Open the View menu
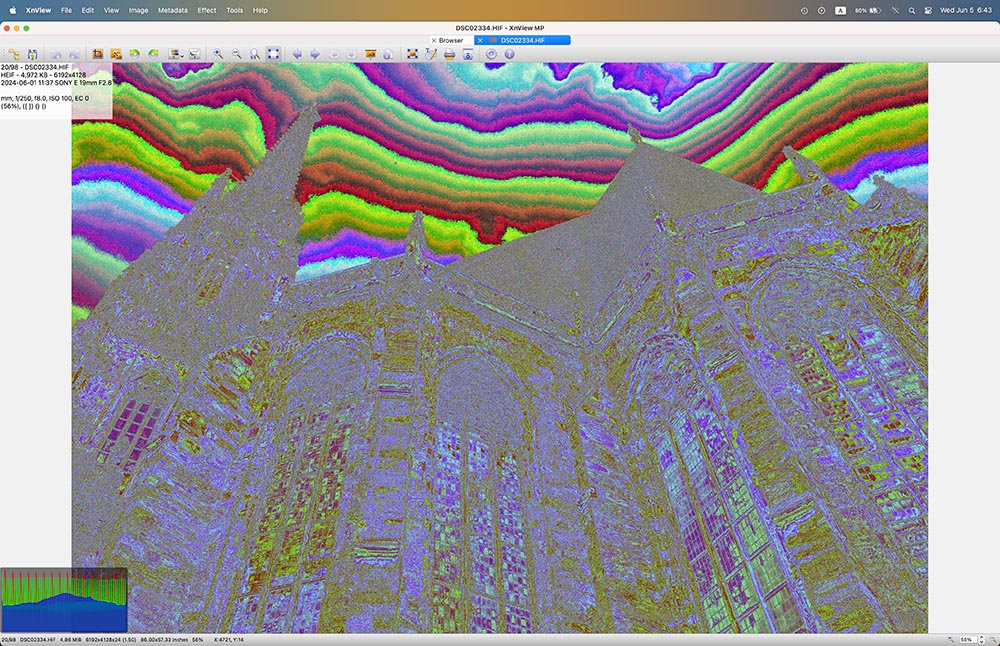The width and height of the screenshot is (1000, 646). coord(112,10)
